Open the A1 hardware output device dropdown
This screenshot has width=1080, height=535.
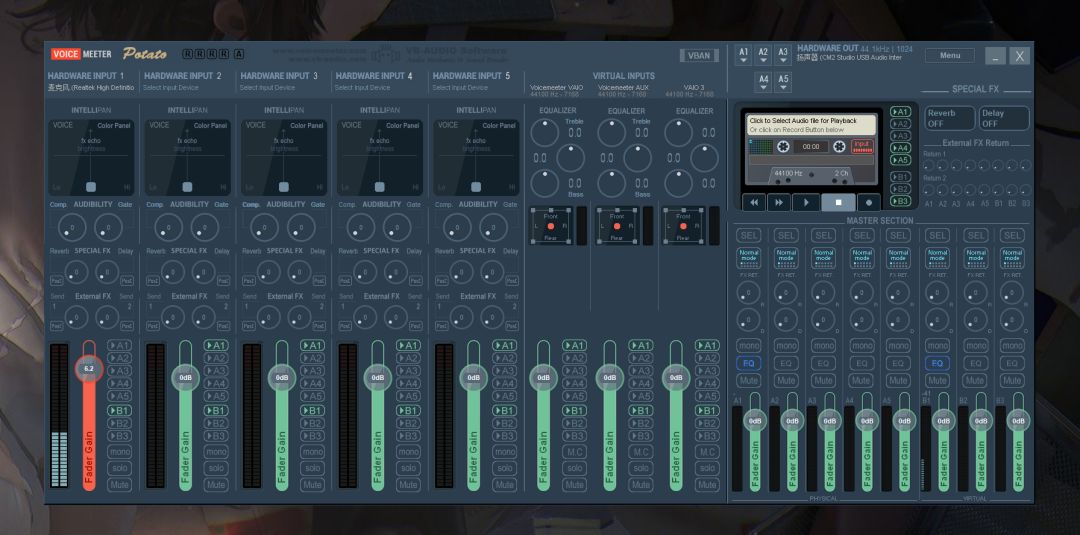743,55
